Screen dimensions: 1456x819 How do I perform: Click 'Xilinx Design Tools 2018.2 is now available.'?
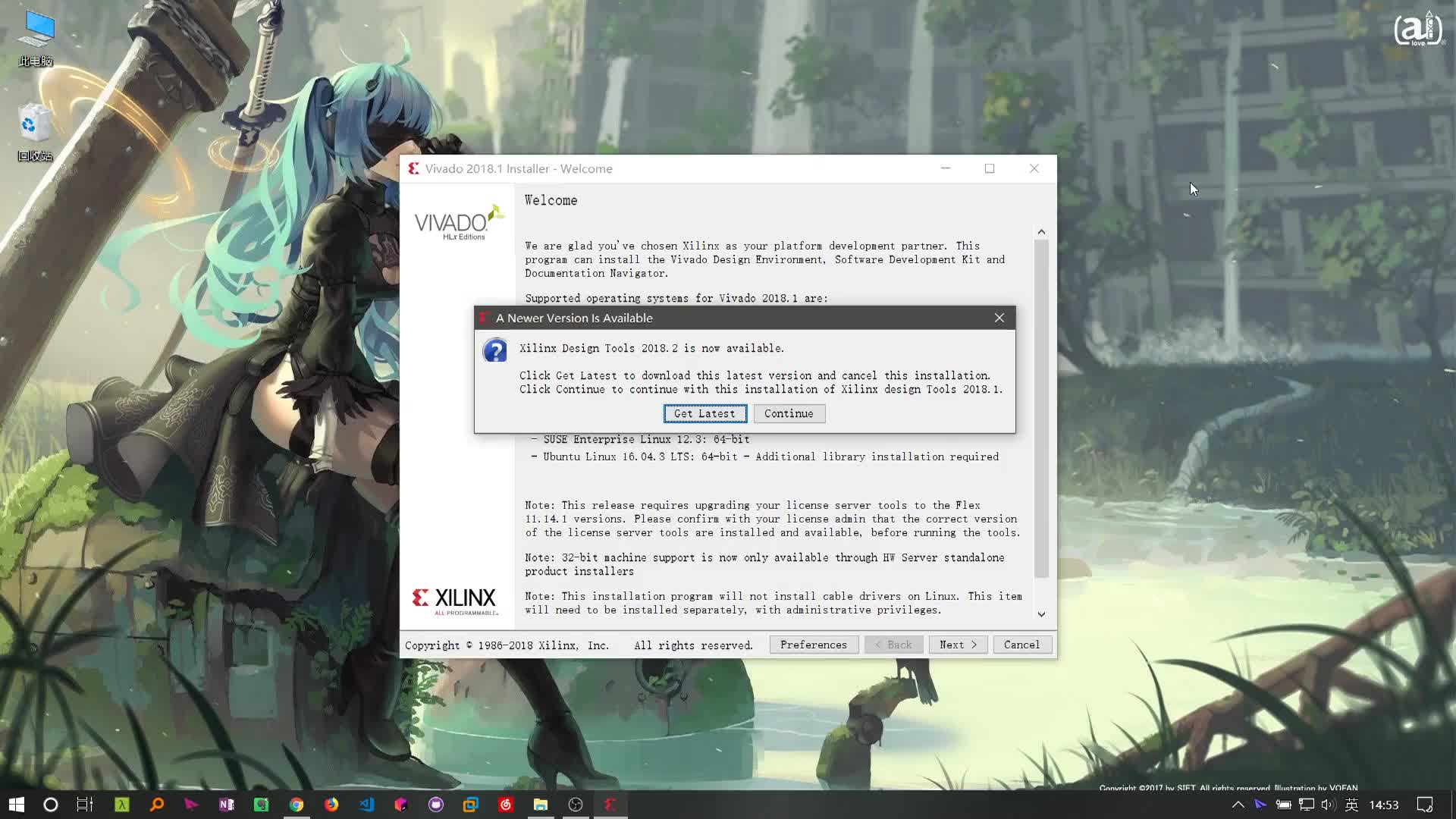tap(651, 348)
